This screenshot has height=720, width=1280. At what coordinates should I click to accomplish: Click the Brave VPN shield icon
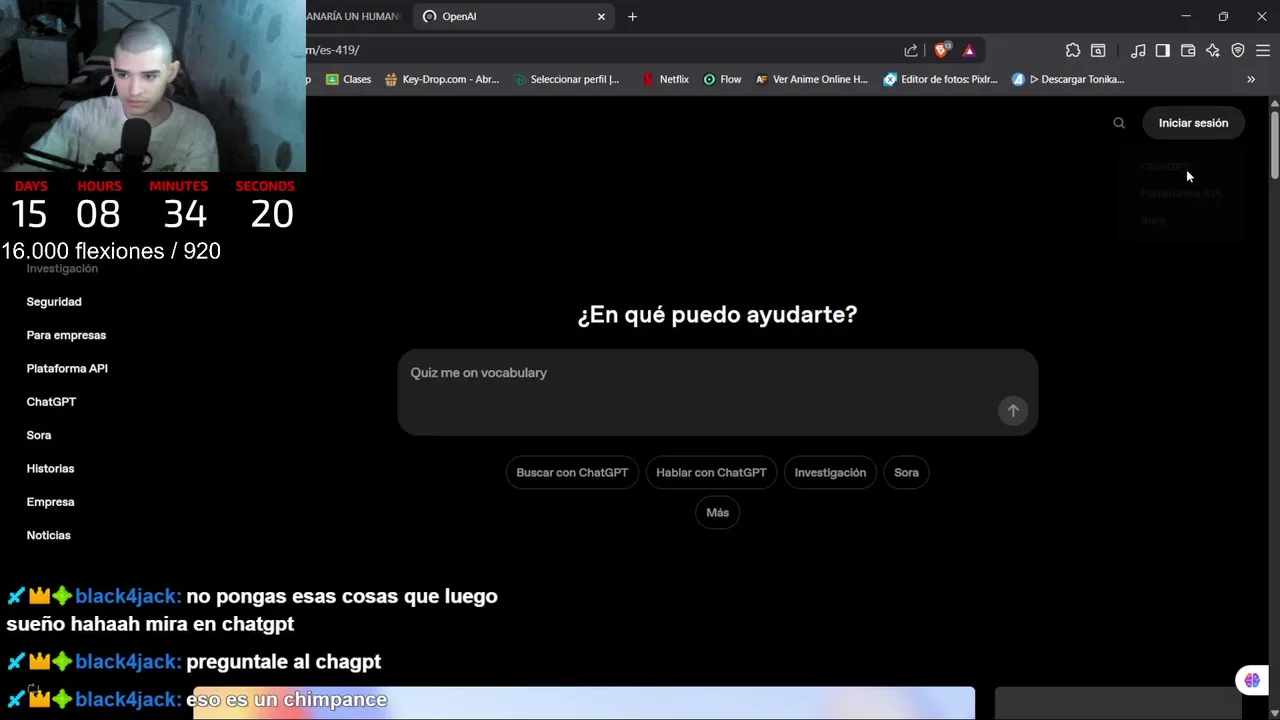coord(1238,50)
